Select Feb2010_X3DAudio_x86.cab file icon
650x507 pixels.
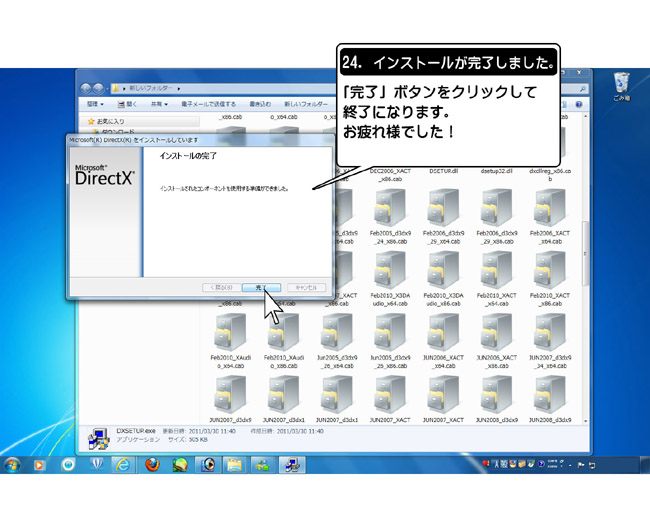(x=443, y=270)
